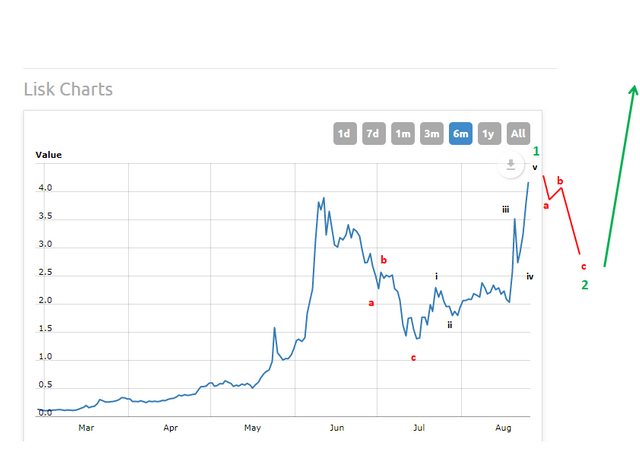Viewport: 640px width, 451px height.
Task: Switch chart to 1y range
Action: [x=489, y=133]
